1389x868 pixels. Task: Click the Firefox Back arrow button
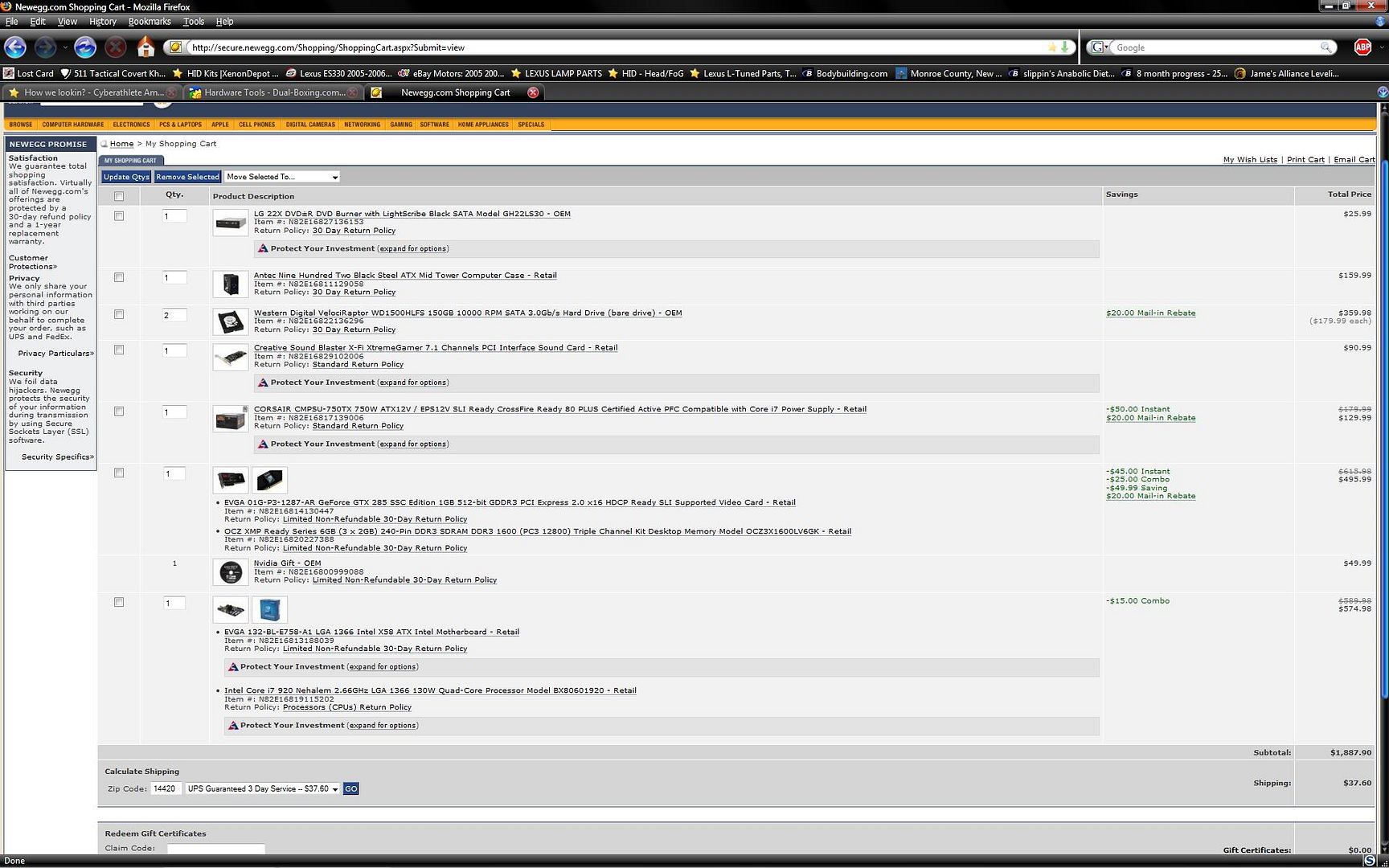[x=15, y=47]
